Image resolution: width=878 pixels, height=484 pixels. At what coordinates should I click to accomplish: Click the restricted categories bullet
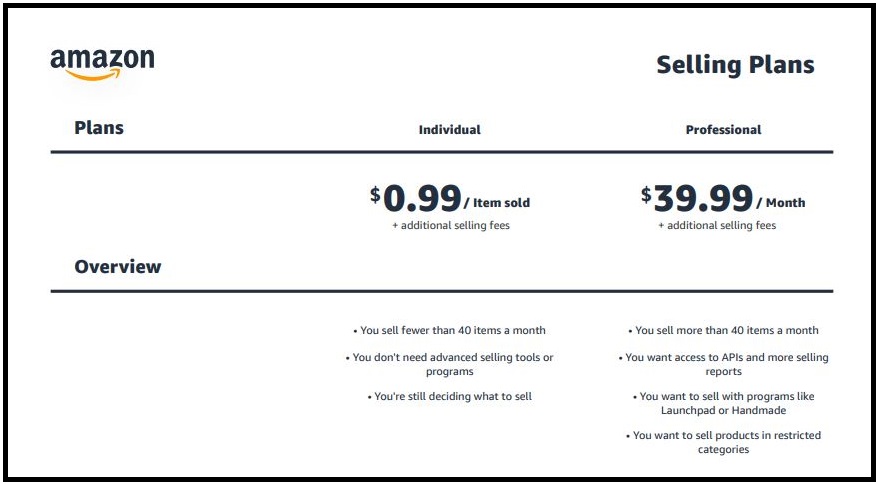pyautogui.click(x=723, y=442)
